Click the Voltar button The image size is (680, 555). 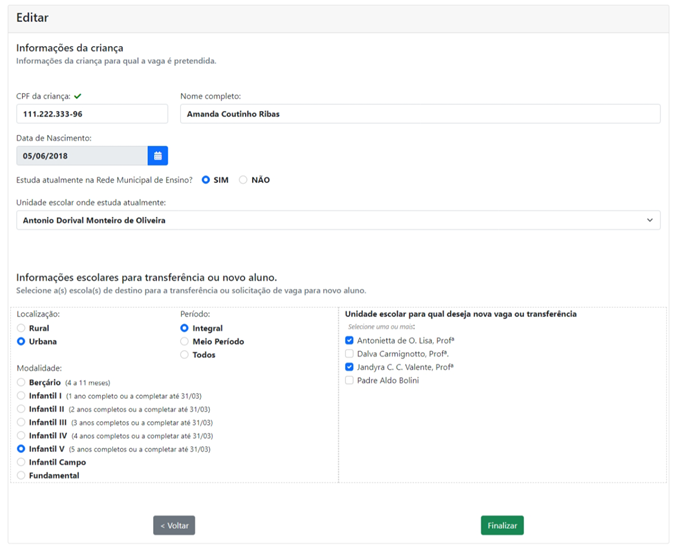(174, 525)
